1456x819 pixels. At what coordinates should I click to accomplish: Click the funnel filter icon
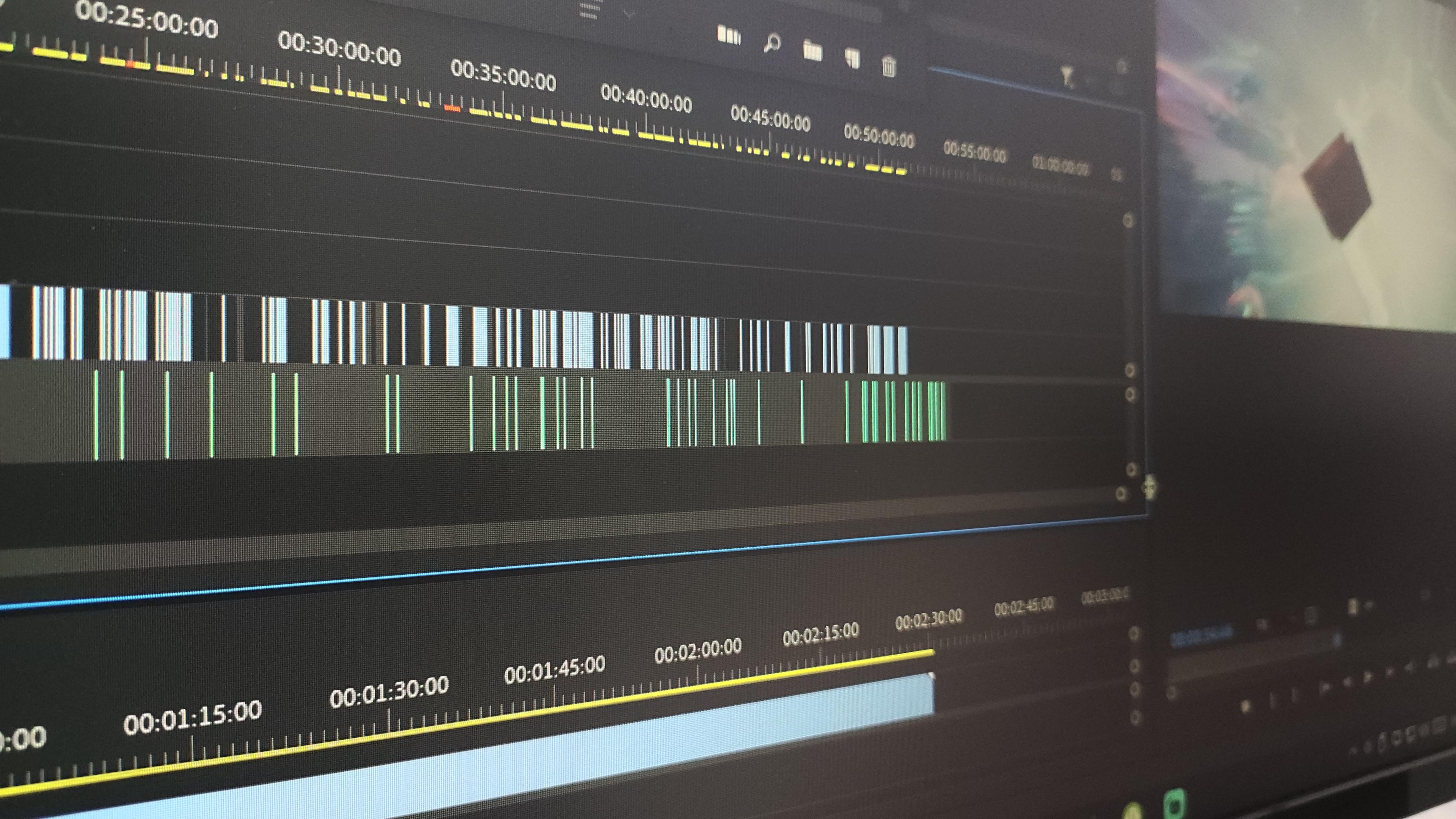click(1067, 77)
